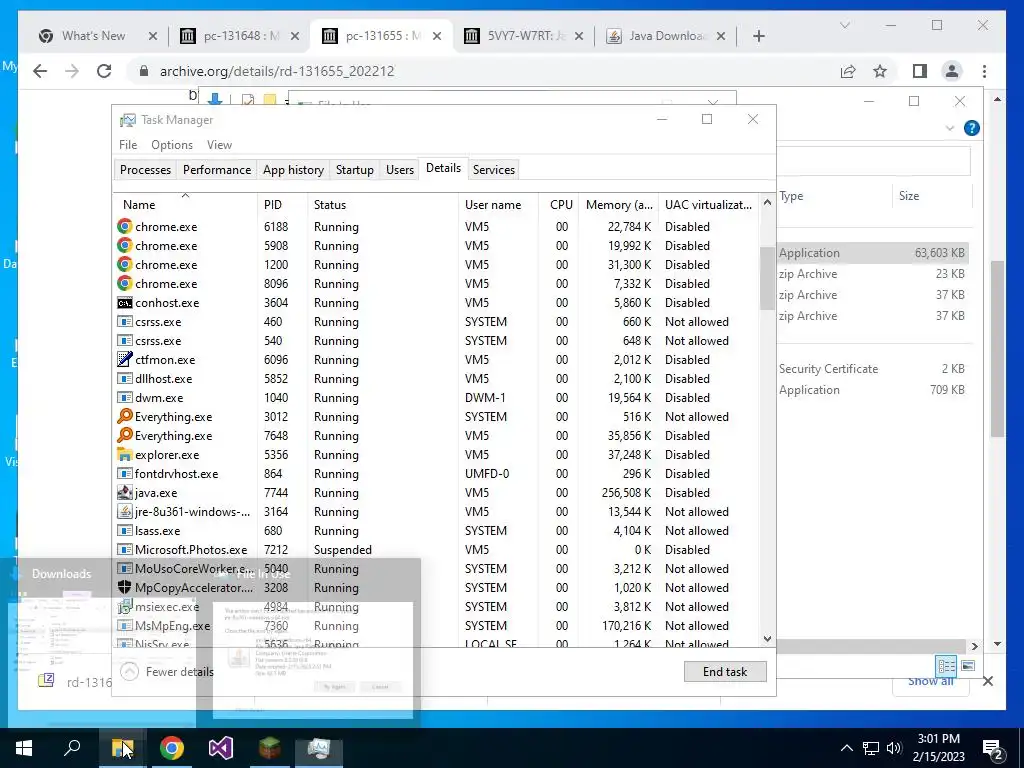Screen dimensions: 1024x768
Task: Open Visual Studio from taskbar
Action: click(221, 748)
